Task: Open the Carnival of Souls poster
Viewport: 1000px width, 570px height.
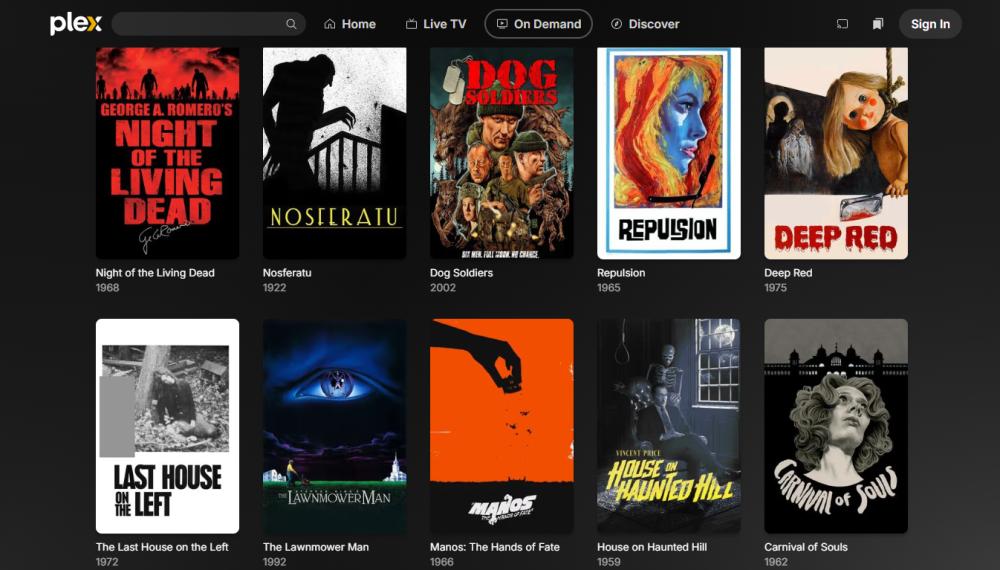Action: click(x=835, y=426)
